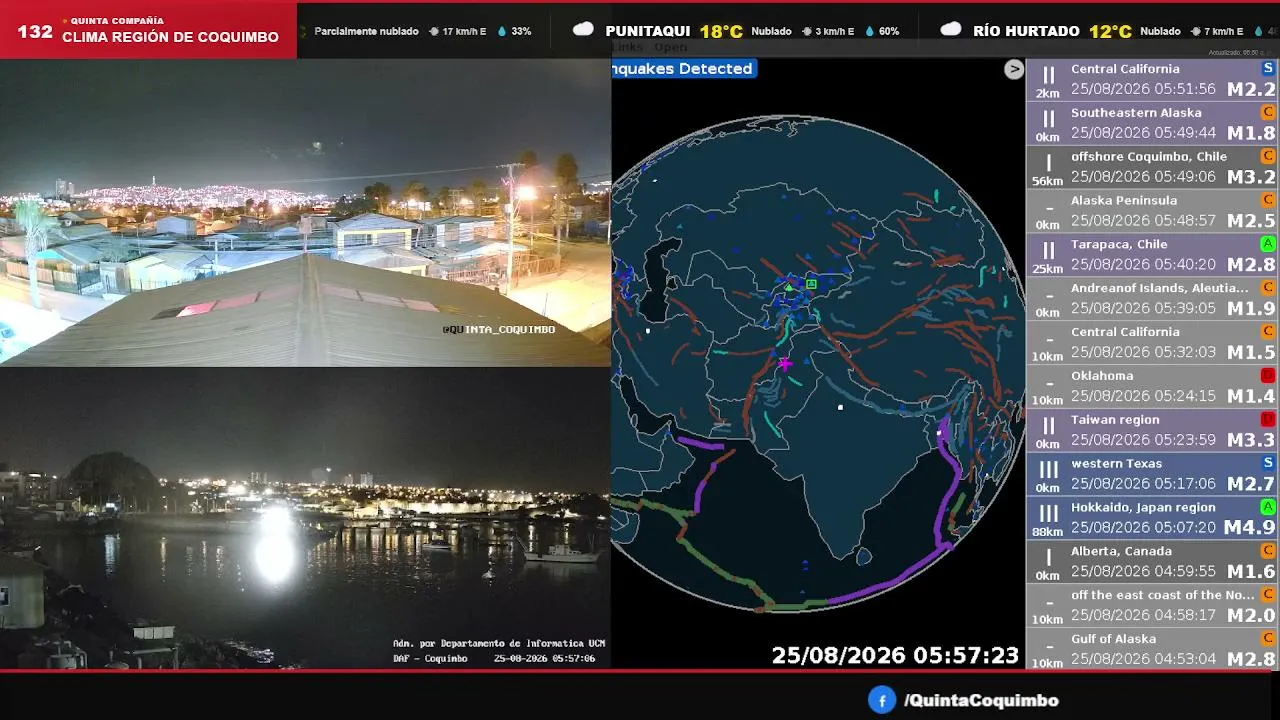Click the intensity II icon on Tarapaca, Chile row
The width and height of the screenshot is (1280, 720).
tap(1048, 250)
